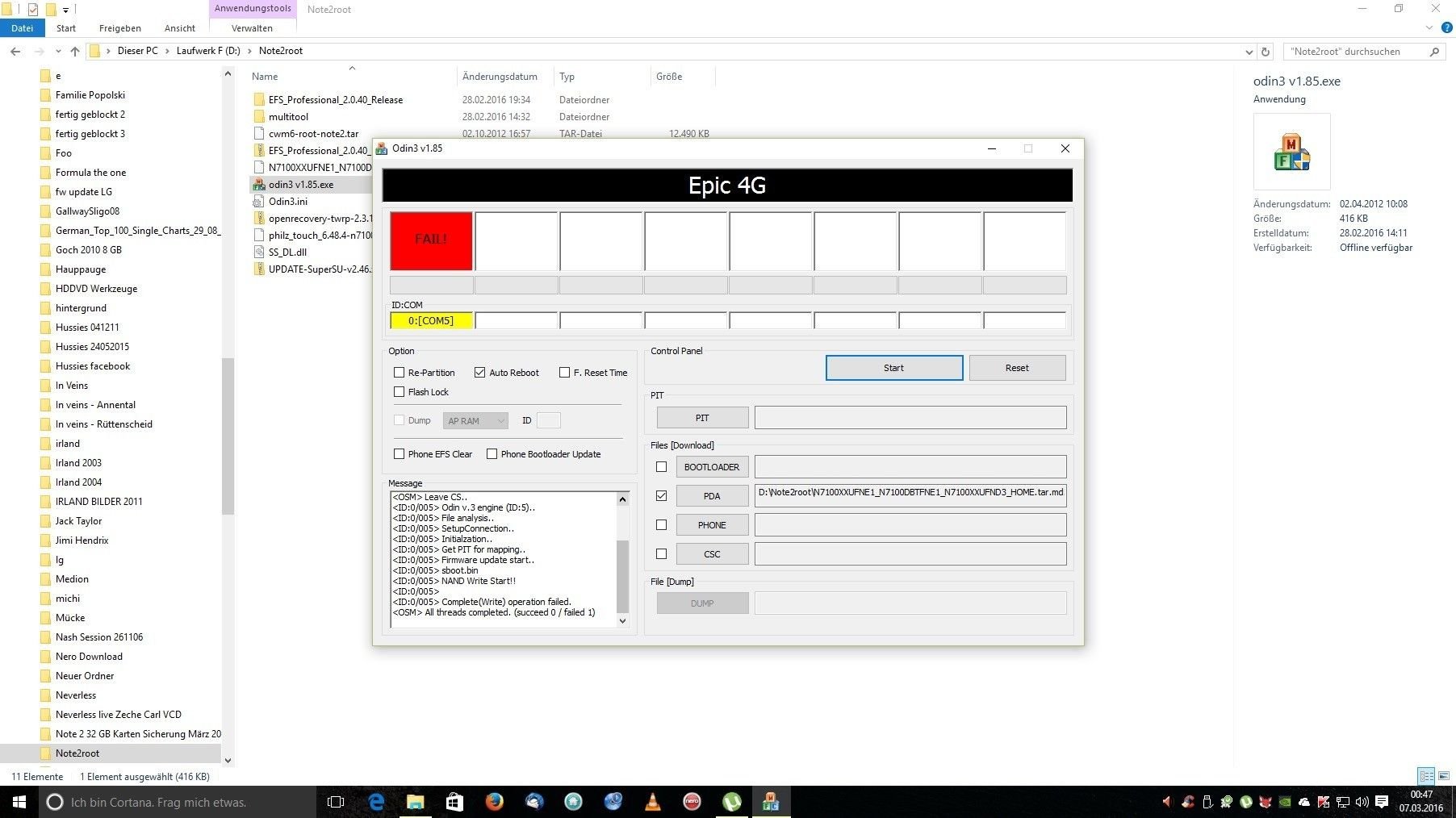
Task: Open the OneDrive cloud tray icon
Action: [1304, 802]
